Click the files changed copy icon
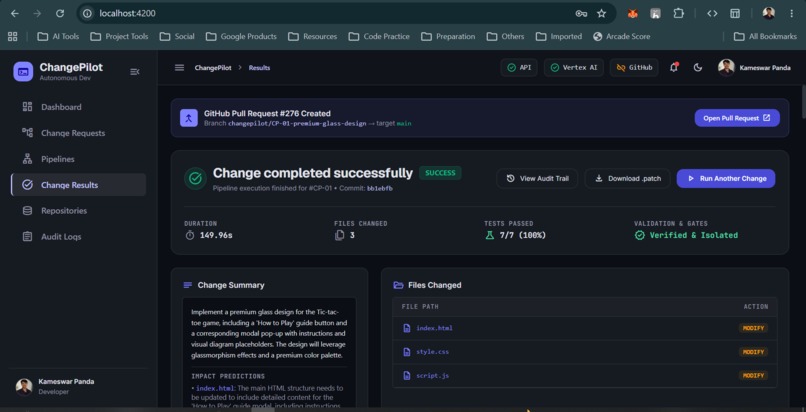Image resolution: width=806 pixels, height=412 pixels. point(339,235)
